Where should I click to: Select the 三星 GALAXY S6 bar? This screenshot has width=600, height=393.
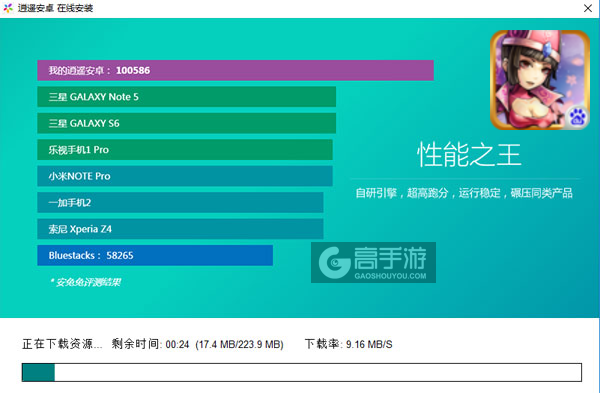(x=186, y=123)
